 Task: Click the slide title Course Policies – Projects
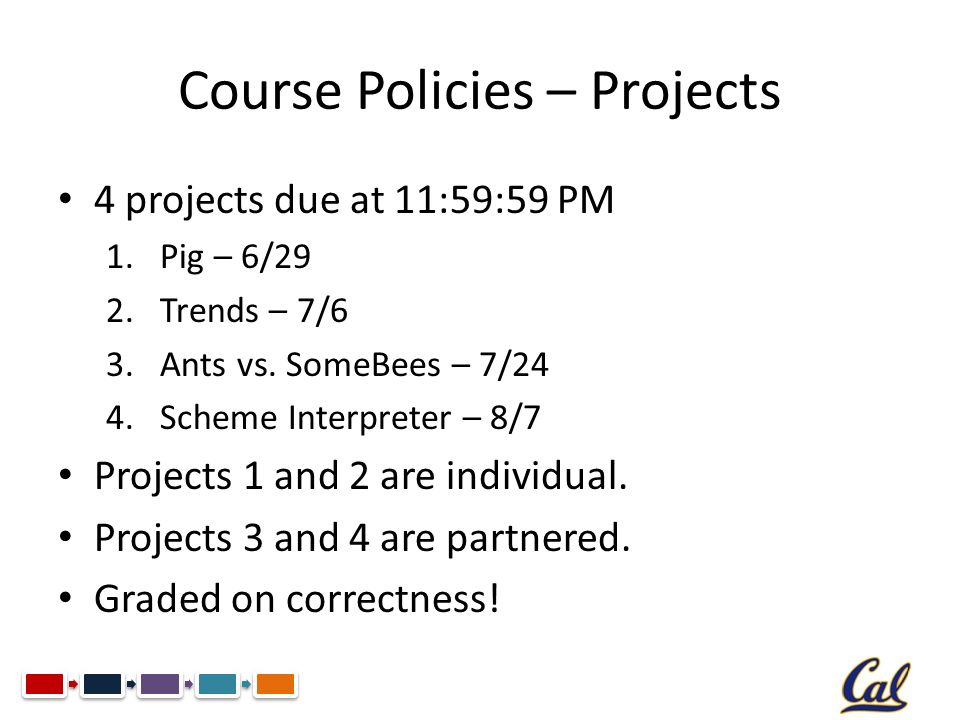479,92
